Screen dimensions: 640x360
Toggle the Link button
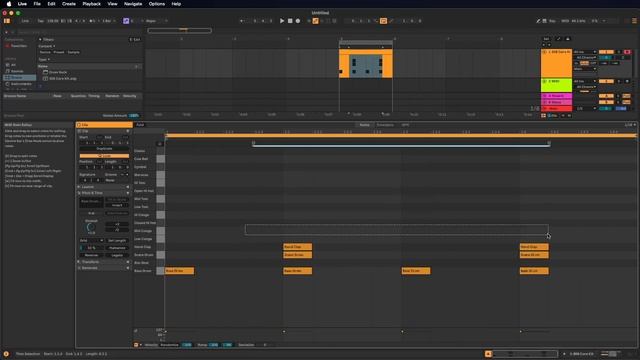coord(25,21)
